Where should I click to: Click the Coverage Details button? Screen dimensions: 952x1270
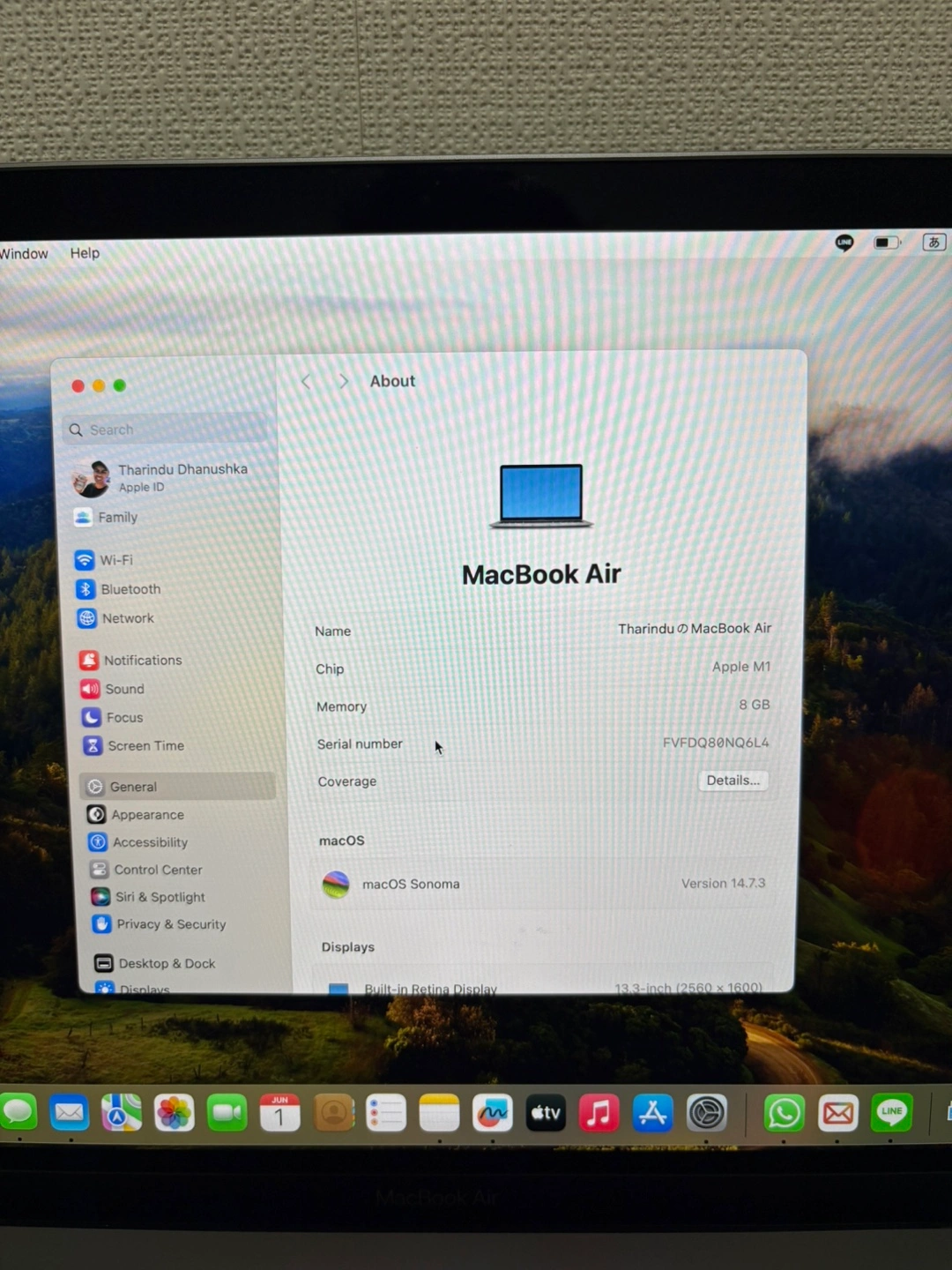(x=733, y=781)
